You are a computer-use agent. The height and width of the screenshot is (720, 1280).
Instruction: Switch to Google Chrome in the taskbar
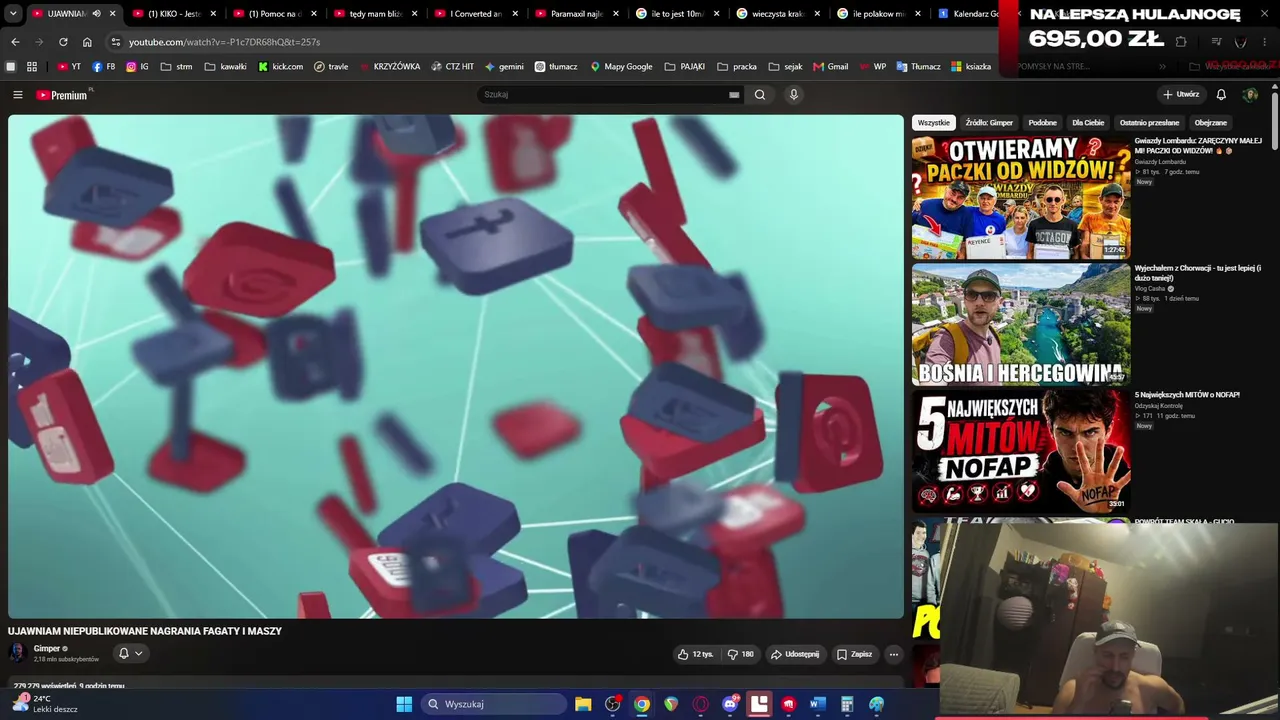(x=642, y=704)
